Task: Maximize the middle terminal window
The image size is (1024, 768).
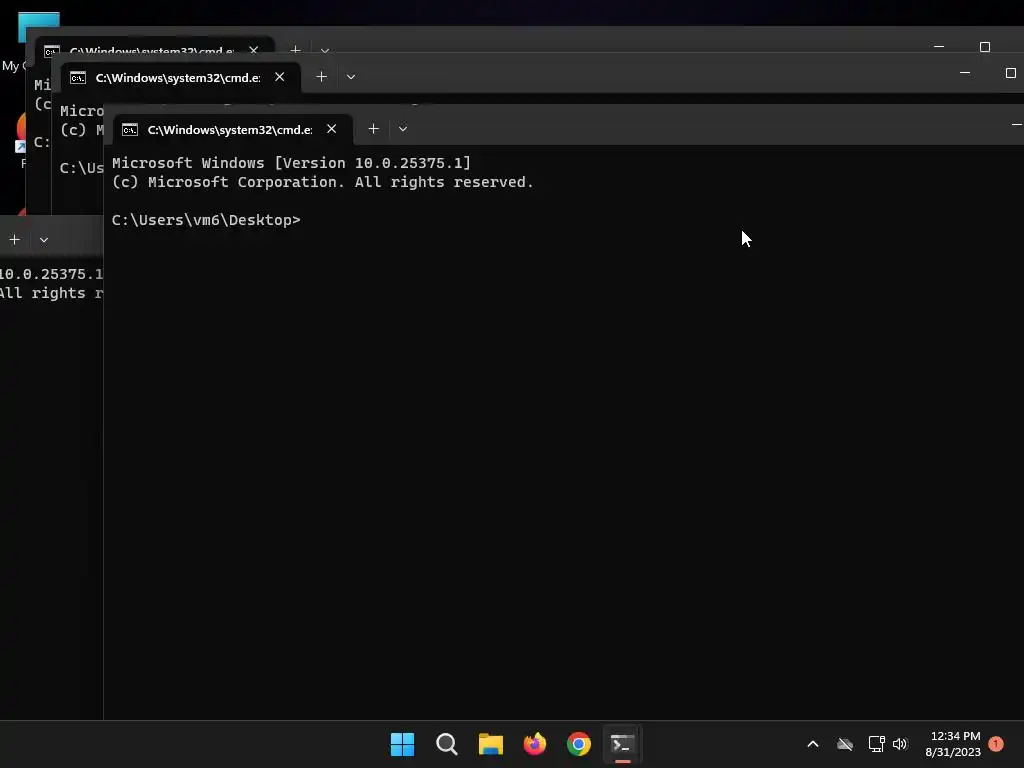Action: 1010,72
